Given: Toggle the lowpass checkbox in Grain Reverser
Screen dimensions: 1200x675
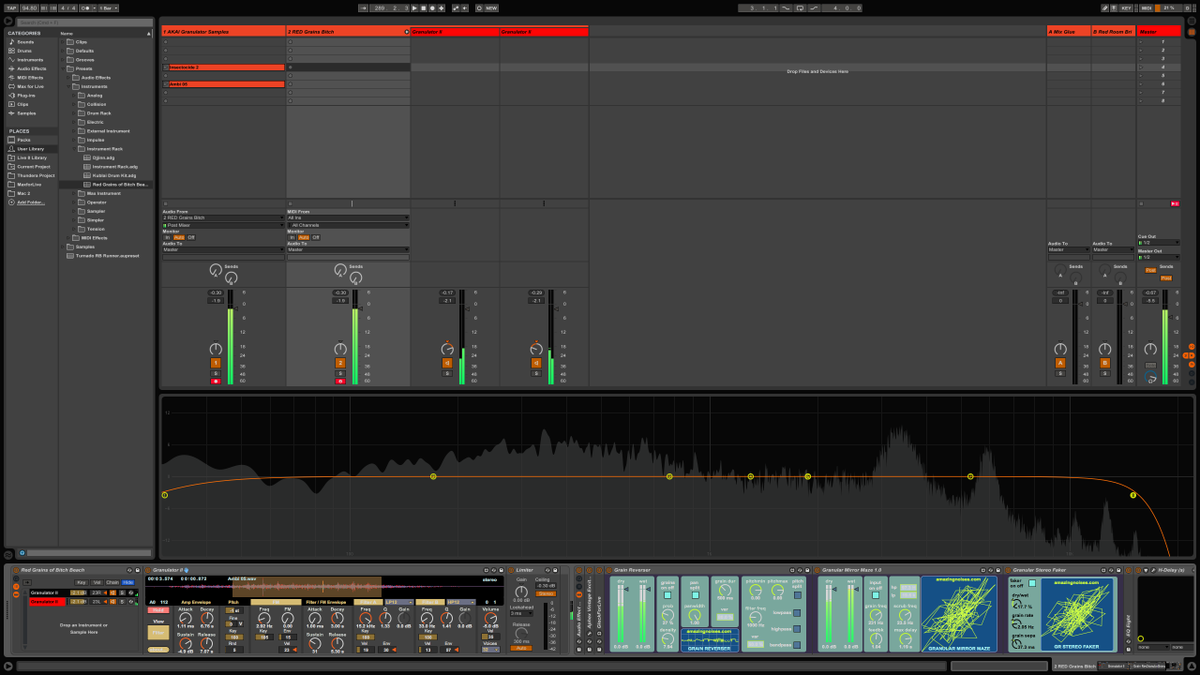Looking at the screenshot, I should (797, 613).
